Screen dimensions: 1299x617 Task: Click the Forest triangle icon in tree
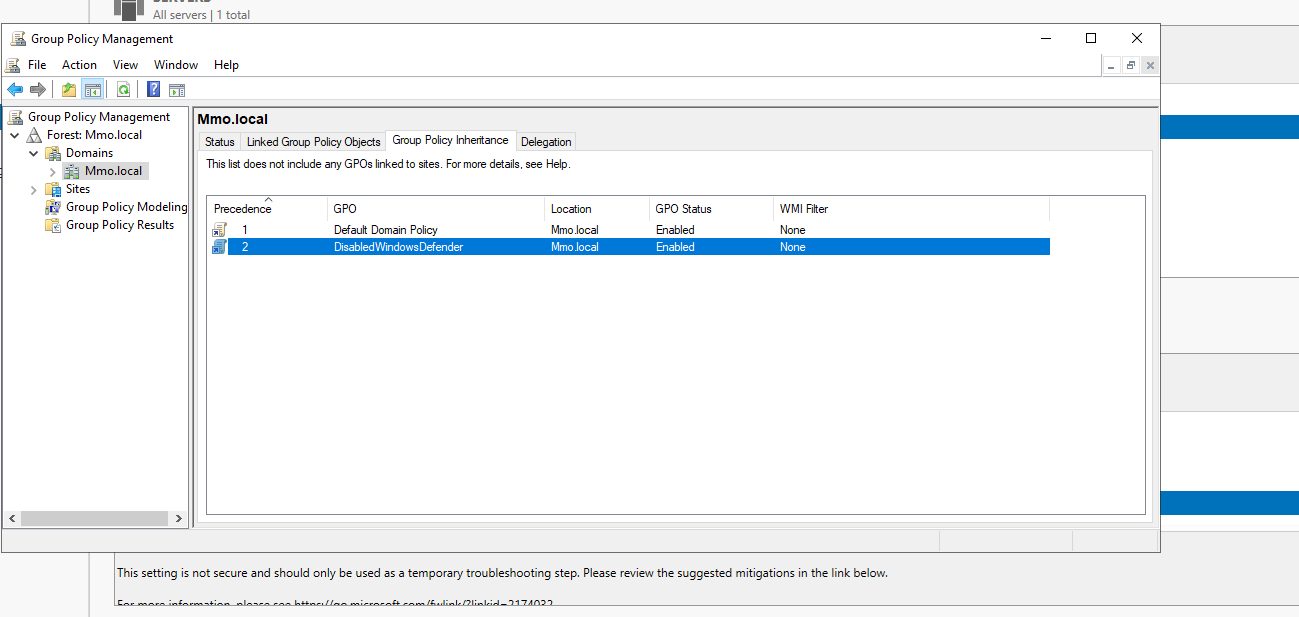[x=35, y=135]
